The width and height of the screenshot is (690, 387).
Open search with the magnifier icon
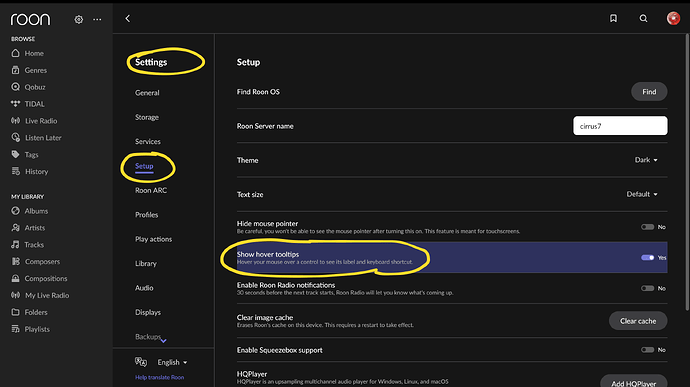pyautogui.click(x=643, y=18)
